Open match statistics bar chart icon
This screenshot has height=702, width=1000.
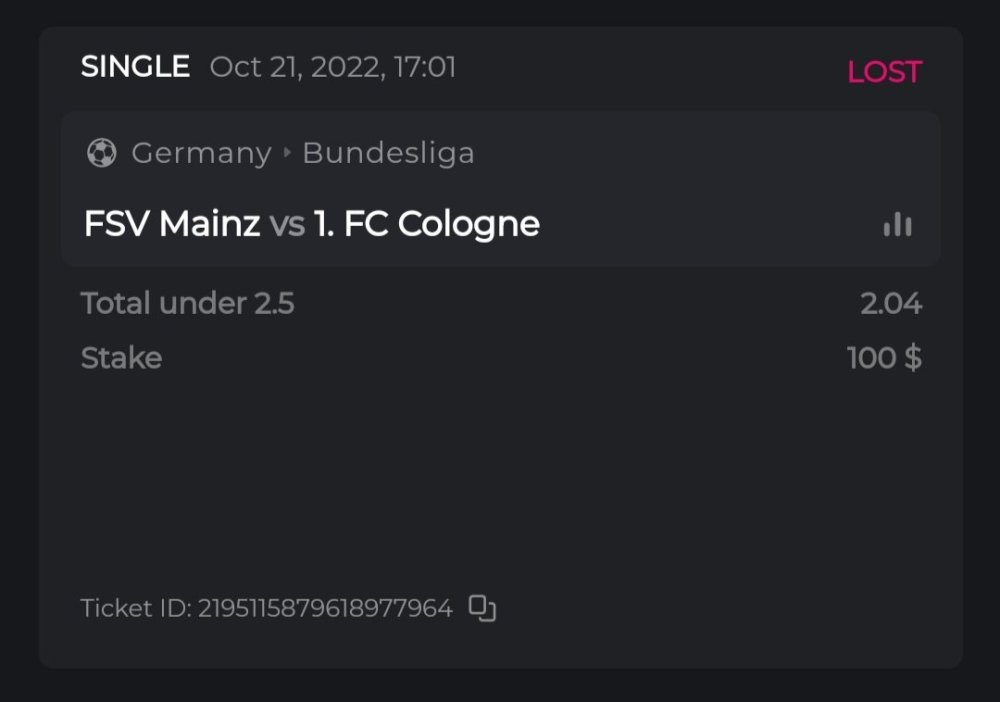898,224
